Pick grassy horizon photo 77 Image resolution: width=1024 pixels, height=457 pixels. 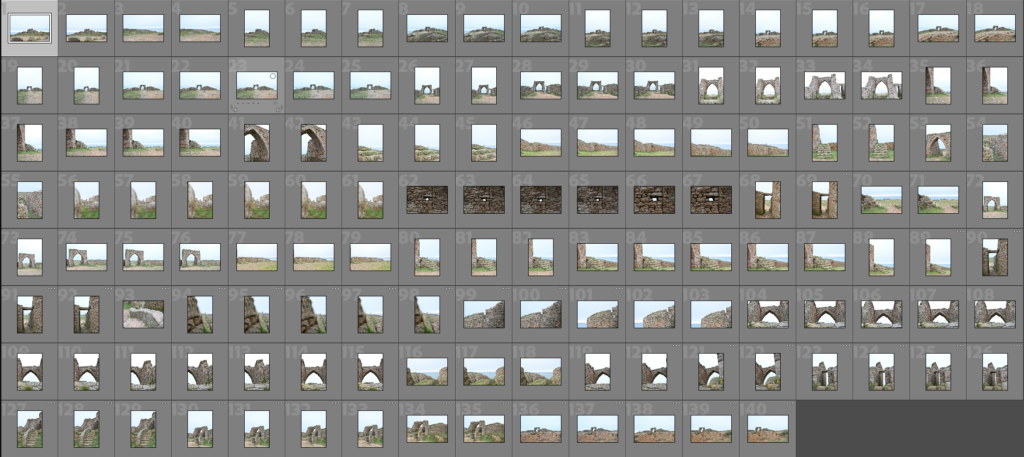click(256, 256)
